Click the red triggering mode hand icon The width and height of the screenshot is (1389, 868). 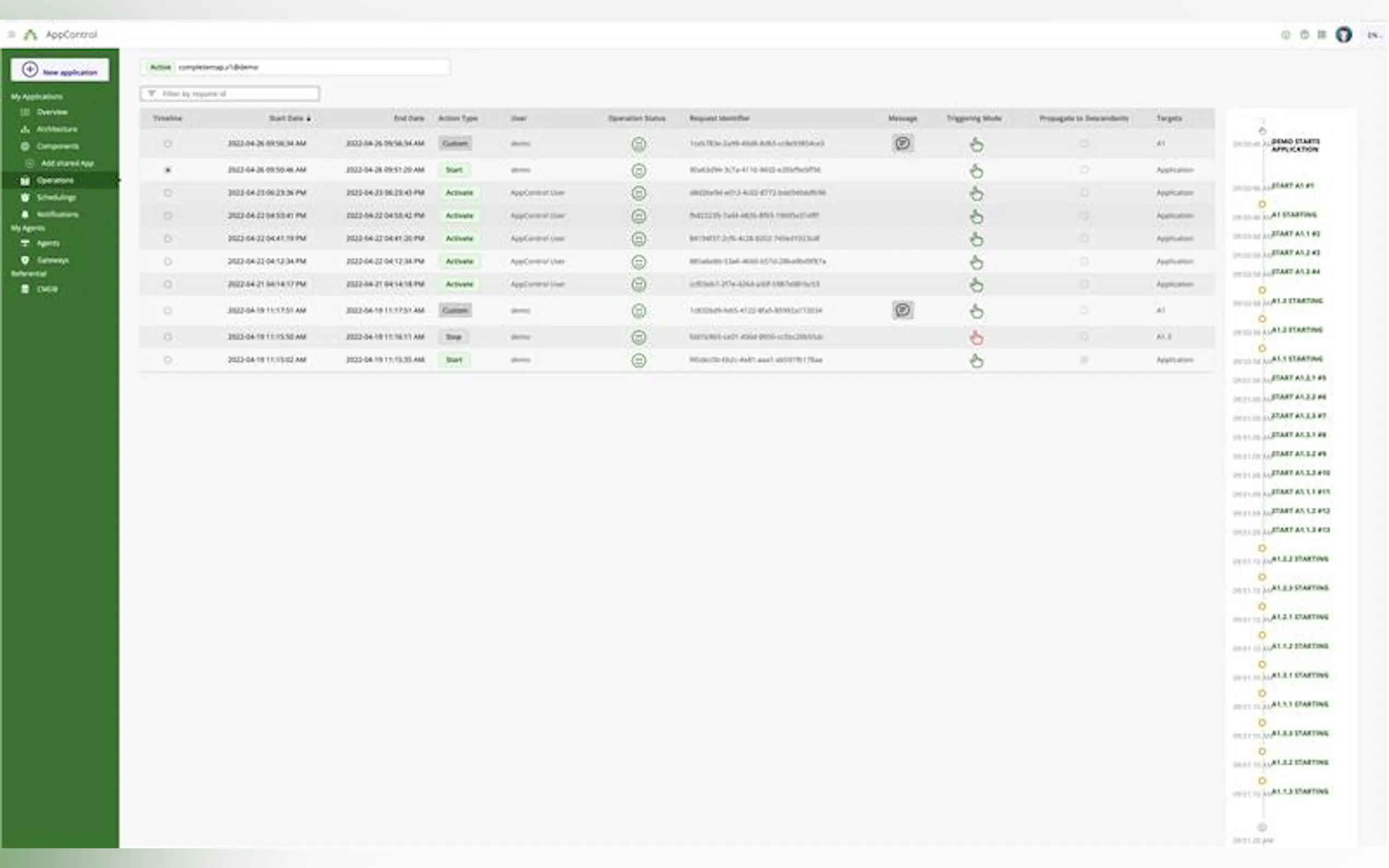976,338
